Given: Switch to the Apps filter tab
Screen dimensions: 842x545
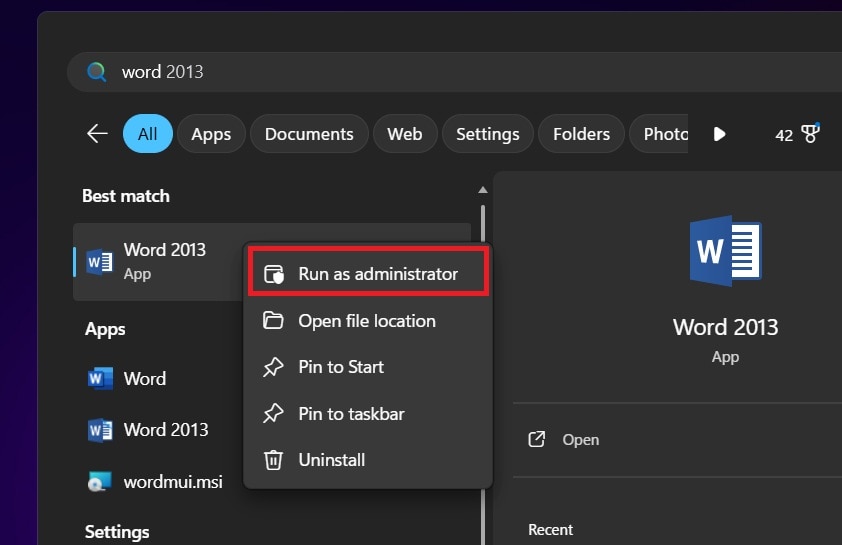Looking at the screenshot, I should pos(211,134).
